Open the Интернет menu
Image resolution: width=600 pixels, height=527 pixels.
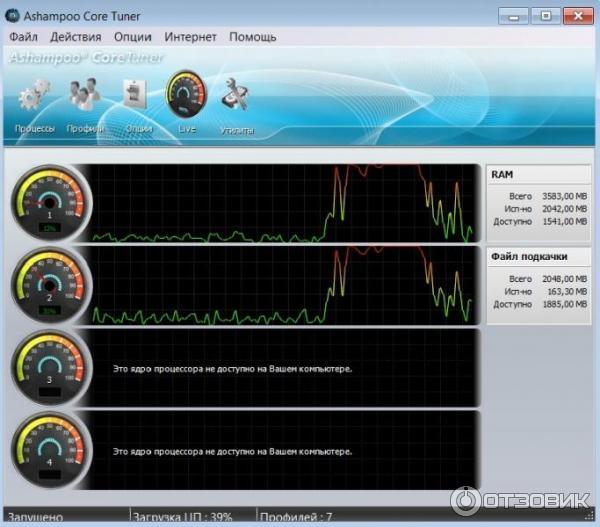[190, 37]
